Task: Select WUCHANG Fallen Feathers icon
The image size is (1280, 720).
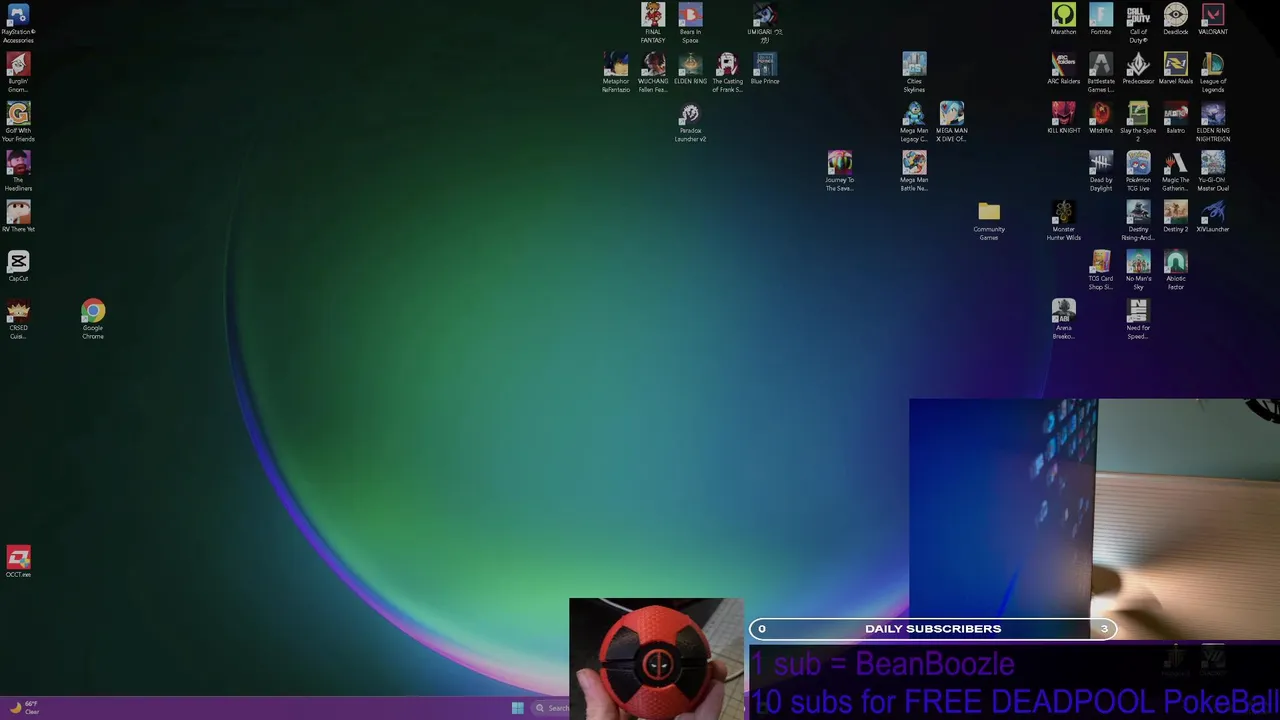Action: [653, 73]
